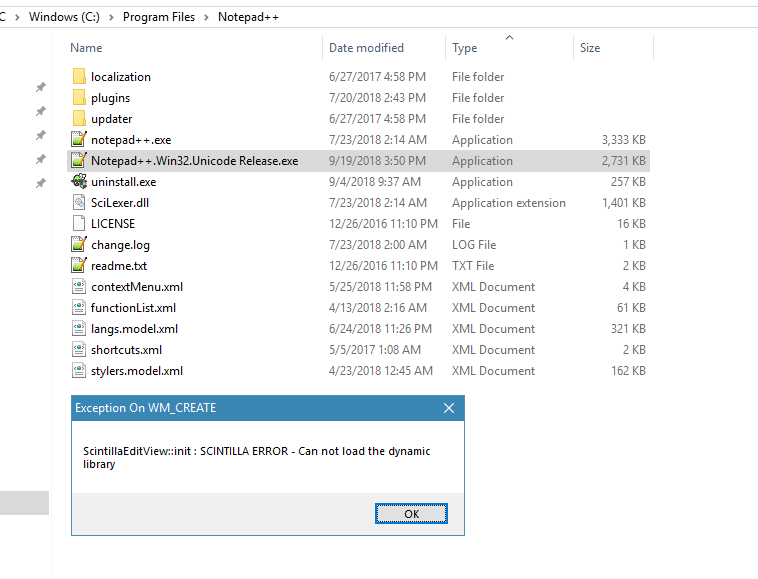
Task: Click the pin icon beside the notepad++.exe row
Action: tap(41, 135)
